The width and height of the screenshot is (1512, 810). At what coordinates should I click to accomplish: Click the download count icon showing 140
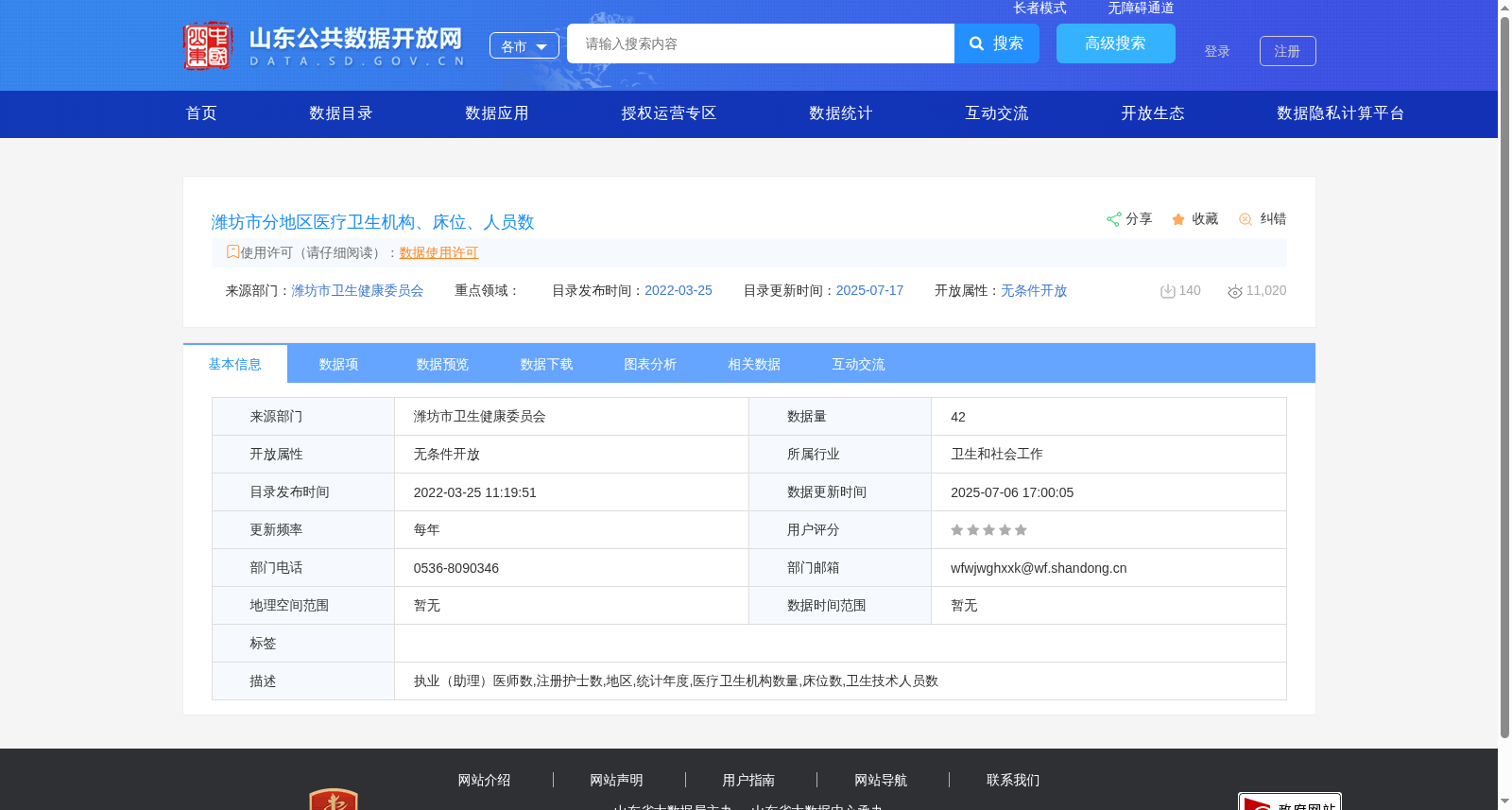(x=1168, y=291)
